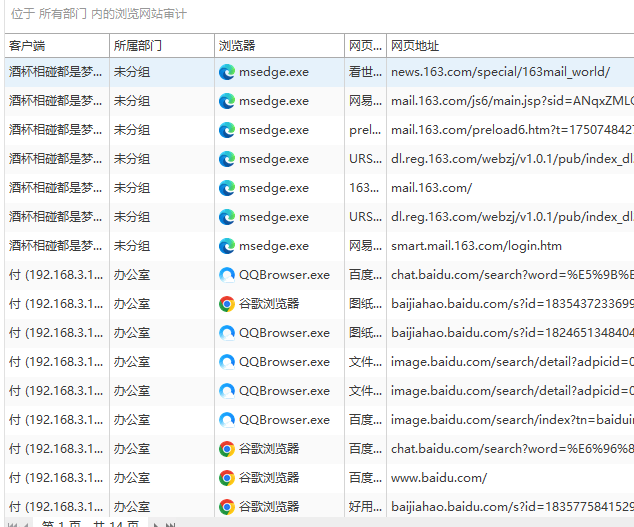Click Edge icon in mail.163.com/js6/main.jsp row
This screenshot has width=634, height=527.
tap(226, 101)
